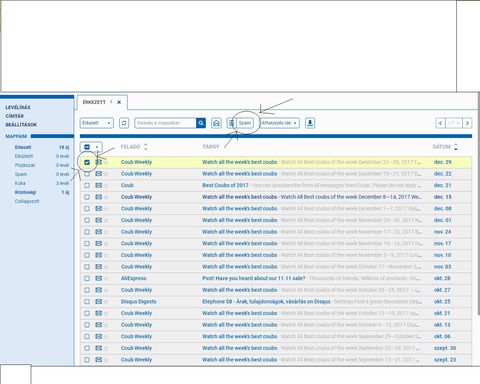Open the Elküldött sent folder
This screenshot has width=480, height=384.
[24, 156]
